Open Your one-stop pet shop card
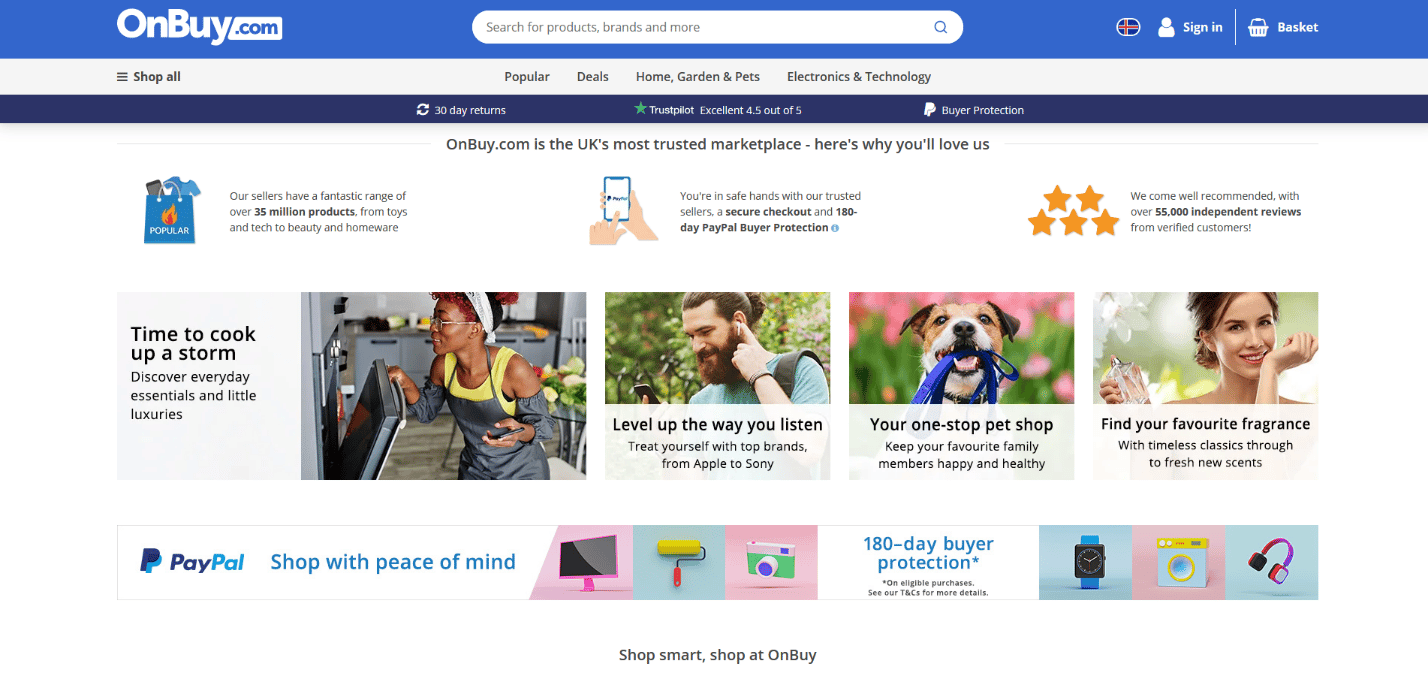1428x688 pixels. click(x=961, y=386)
